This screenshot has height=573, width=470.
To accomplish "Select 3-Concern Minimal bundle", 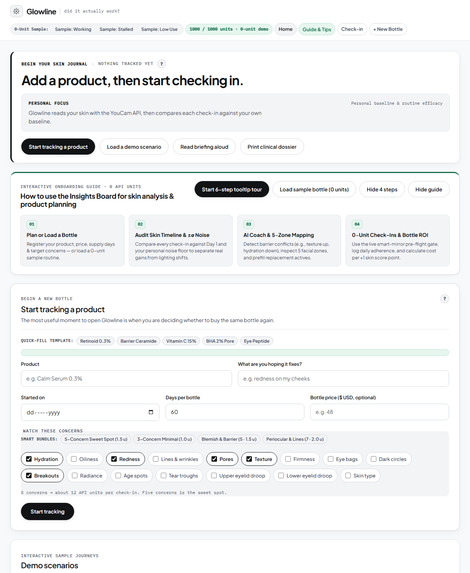I will [164, 439].
